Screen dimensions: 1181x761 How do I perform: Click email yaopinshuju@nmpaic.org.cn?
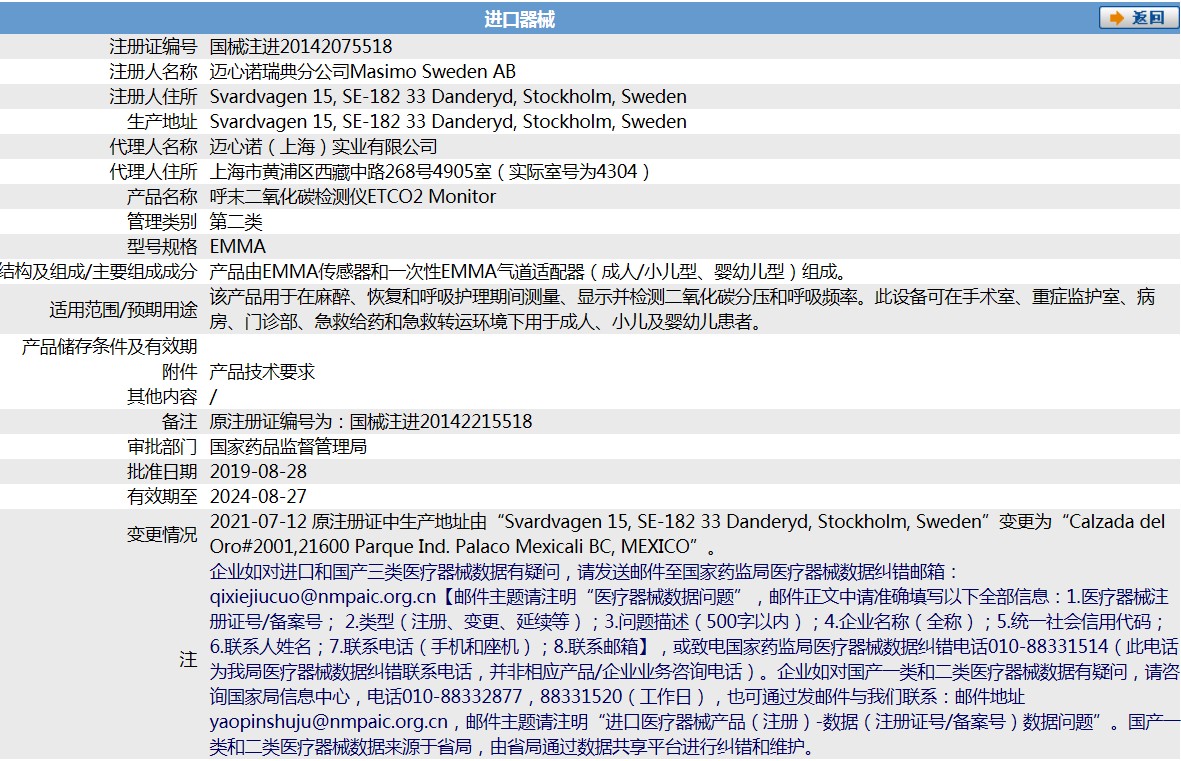click(328, 722)
